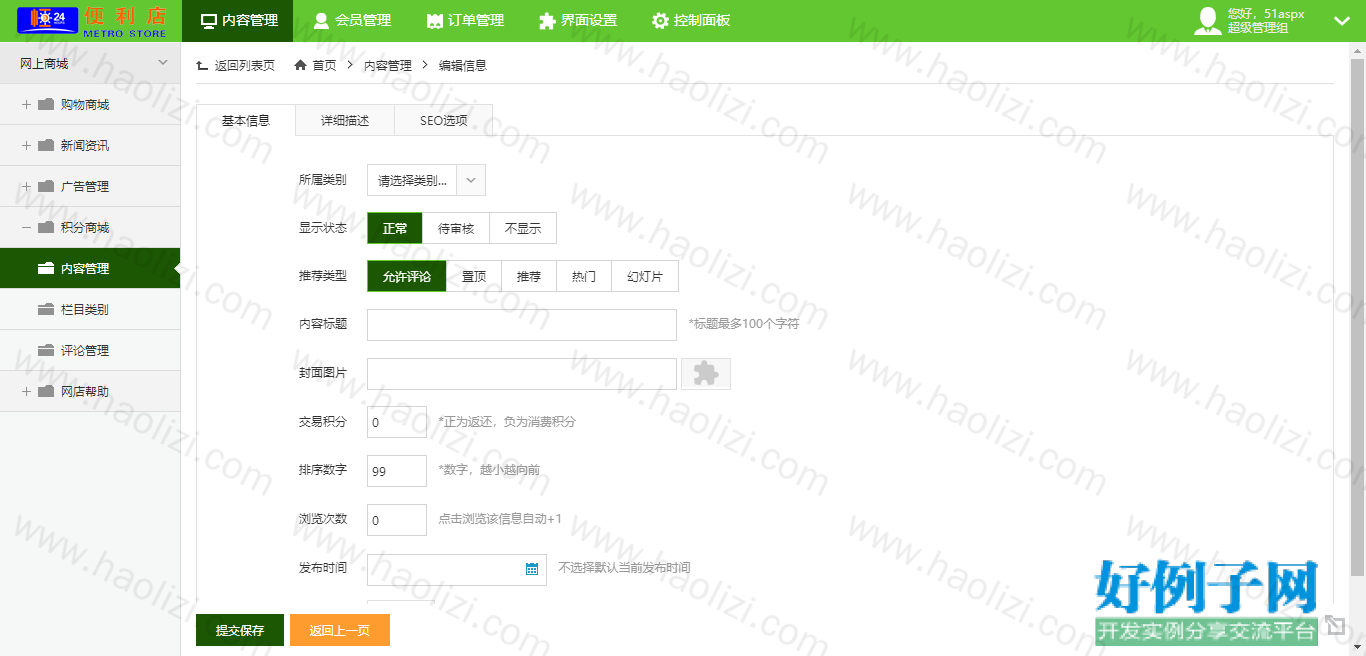Click the gear icon beside 控制面板
The height and width of the screenshot is (656, 1366).
click(x=660, y=20)
